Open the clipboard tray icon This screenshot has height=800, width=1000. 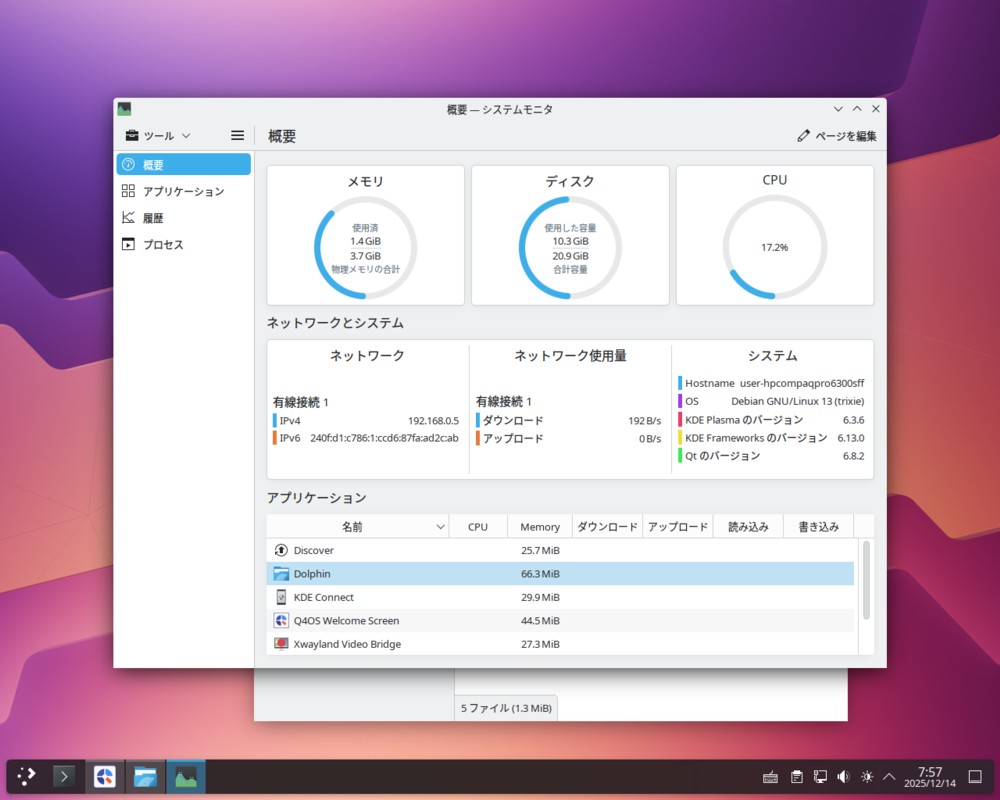(797, 776)
